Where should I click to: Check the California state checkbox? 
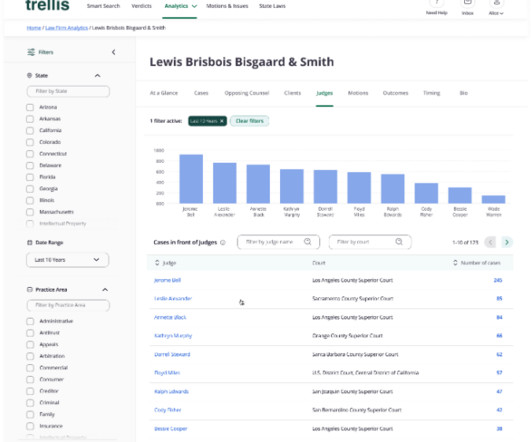(x=30, y=130)
